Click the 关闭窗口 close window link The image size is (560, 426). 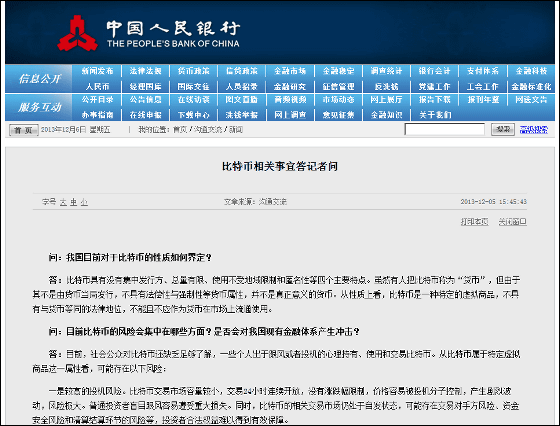click(x=512, y=222)
